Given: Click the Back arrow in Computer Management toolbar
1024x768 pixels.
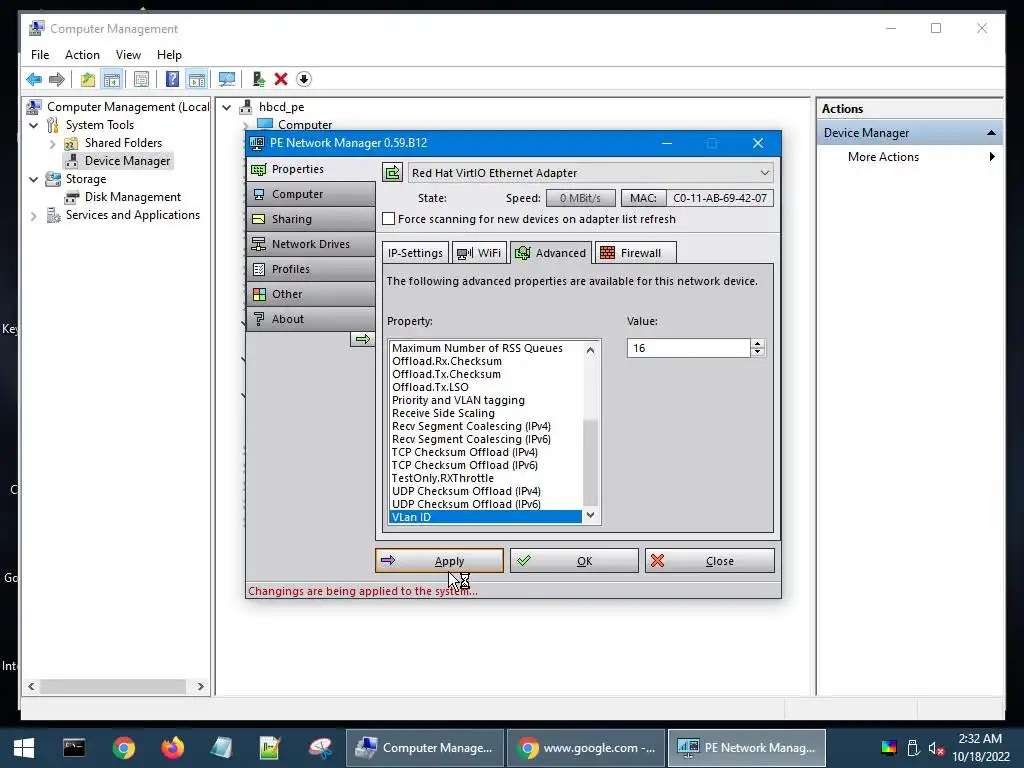Looking at the screenshot, I should (34, 80).
